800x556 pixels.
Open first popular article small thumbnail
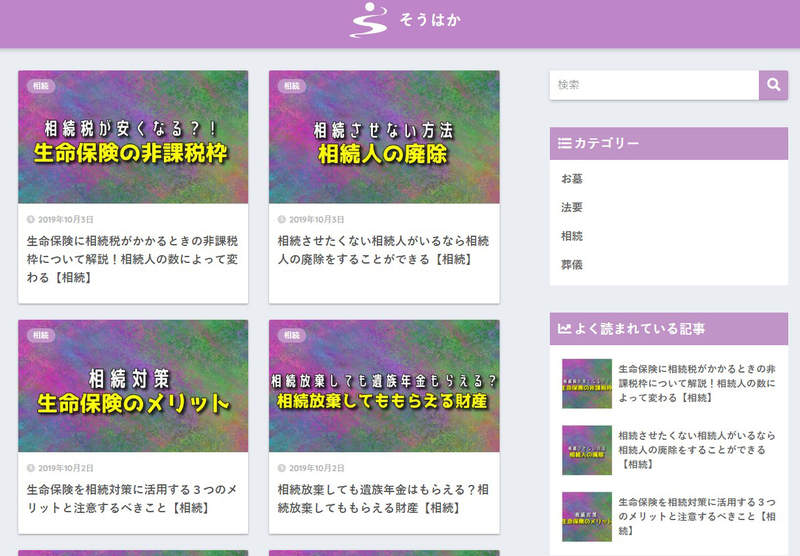587,384
